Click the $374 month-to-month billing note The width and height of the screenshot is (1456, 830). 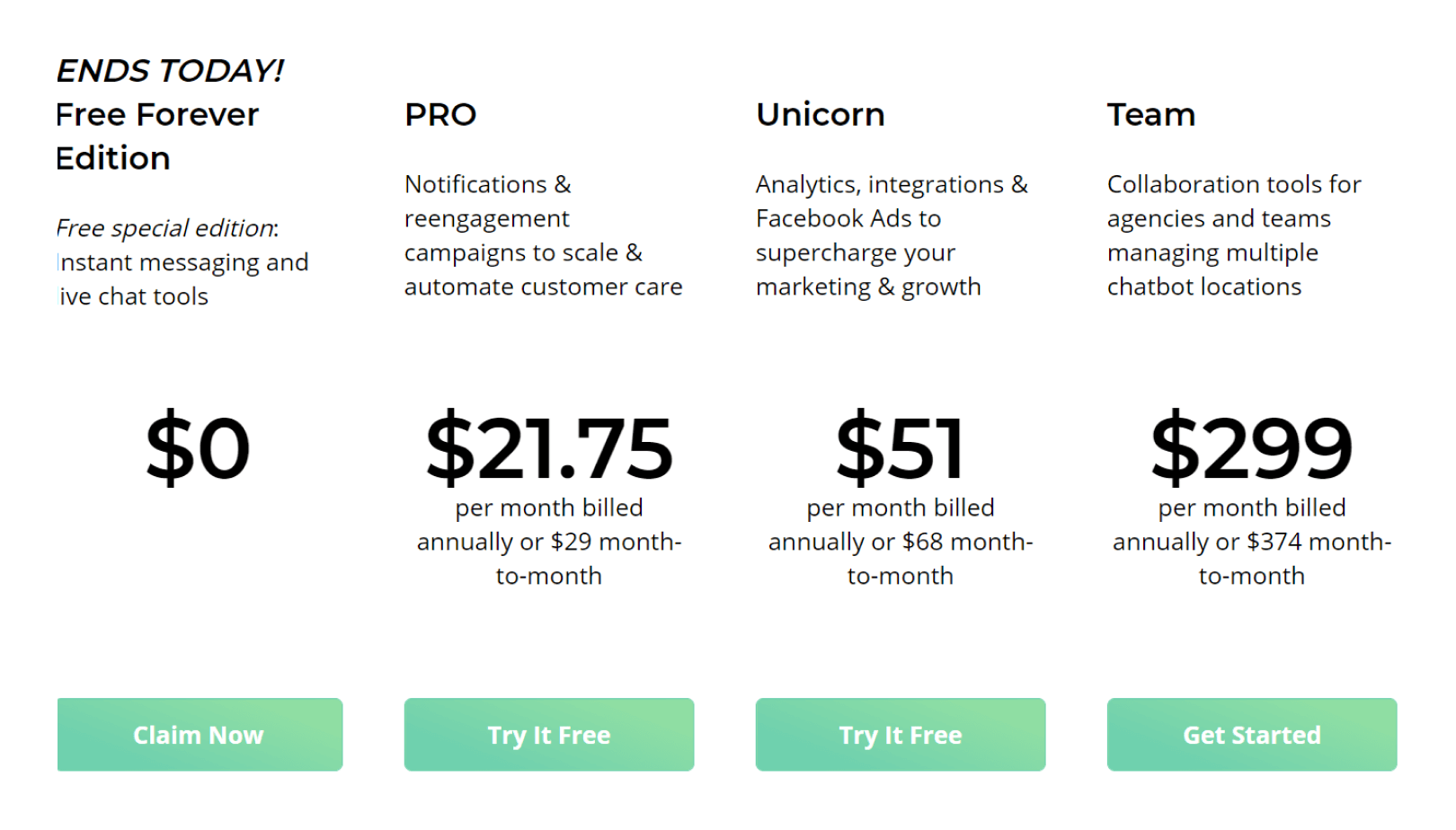[1251, 542]
